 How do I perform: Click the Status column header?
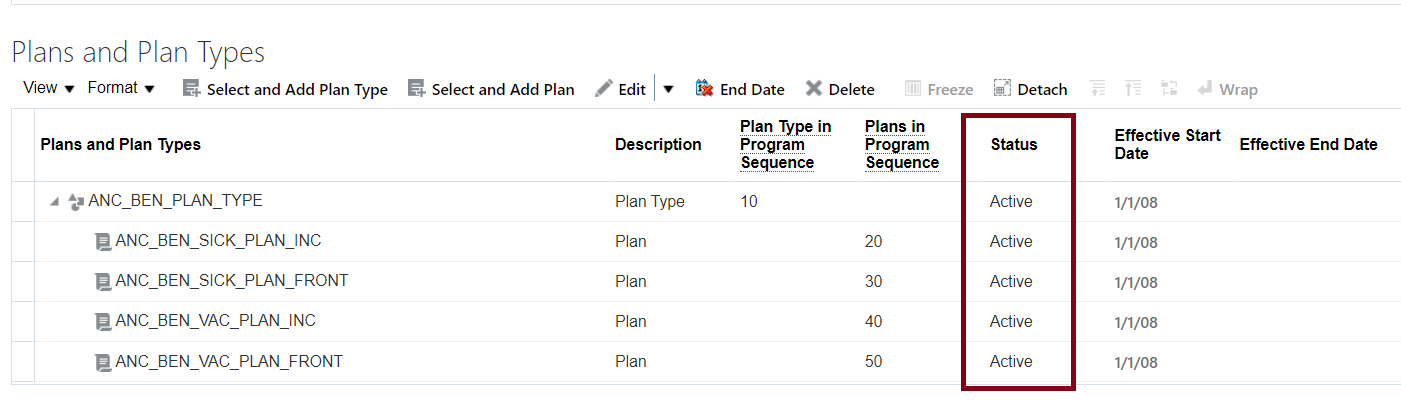[1014, 145]
